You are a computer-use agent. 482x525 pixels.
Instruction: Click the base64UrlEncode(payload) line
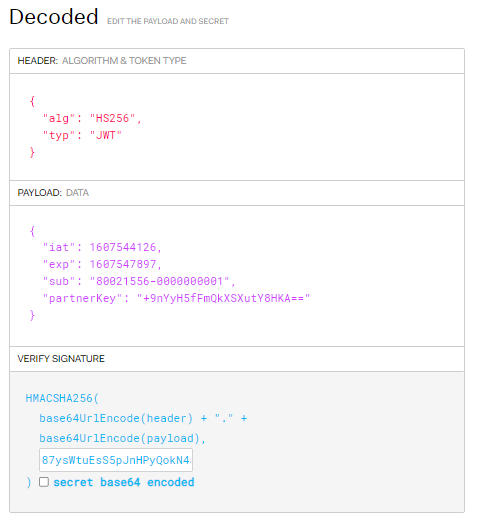[123, 438]
